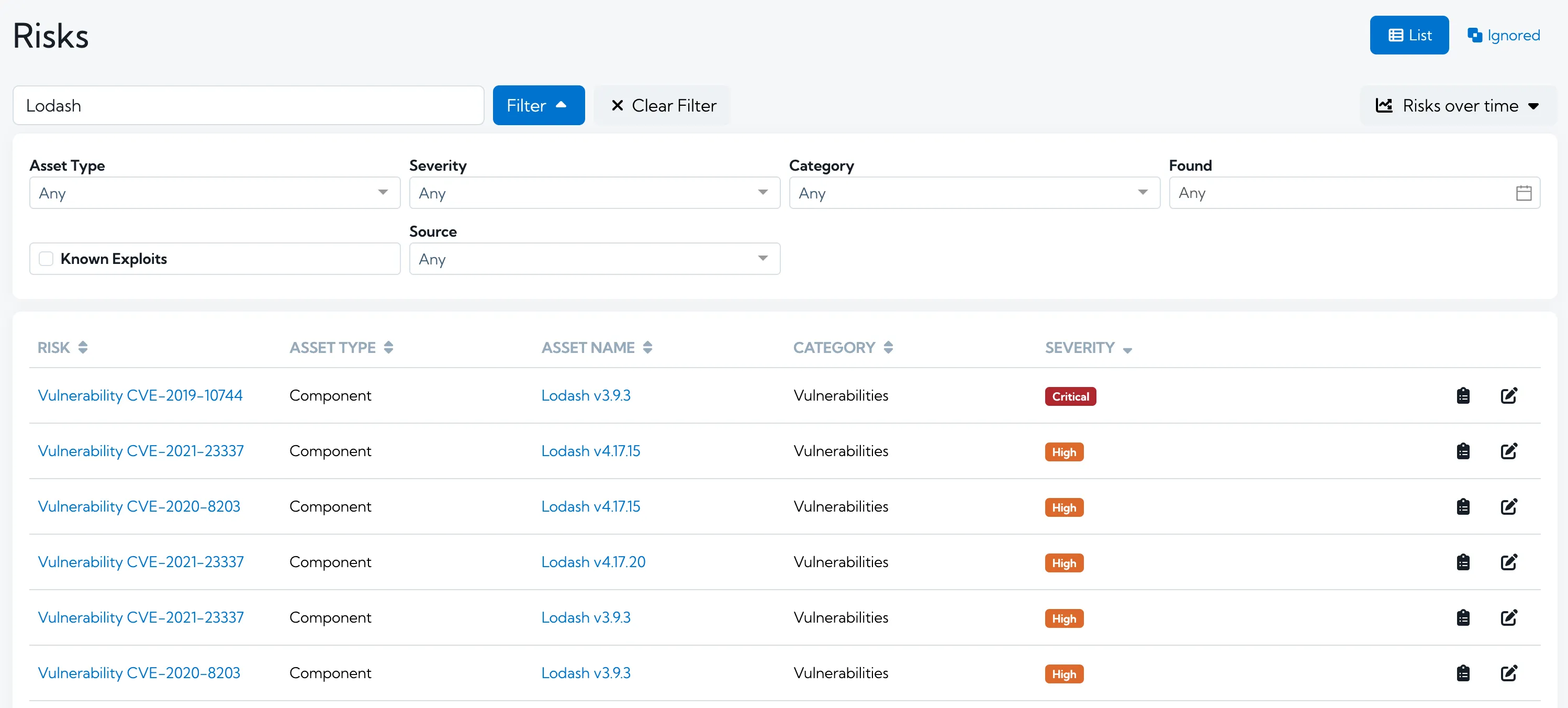This screenshot has height=708, width=1568.
Task: Toggle the SEVERITY sort arrow
Action: pyautogui.click(x=1127, y=350)
